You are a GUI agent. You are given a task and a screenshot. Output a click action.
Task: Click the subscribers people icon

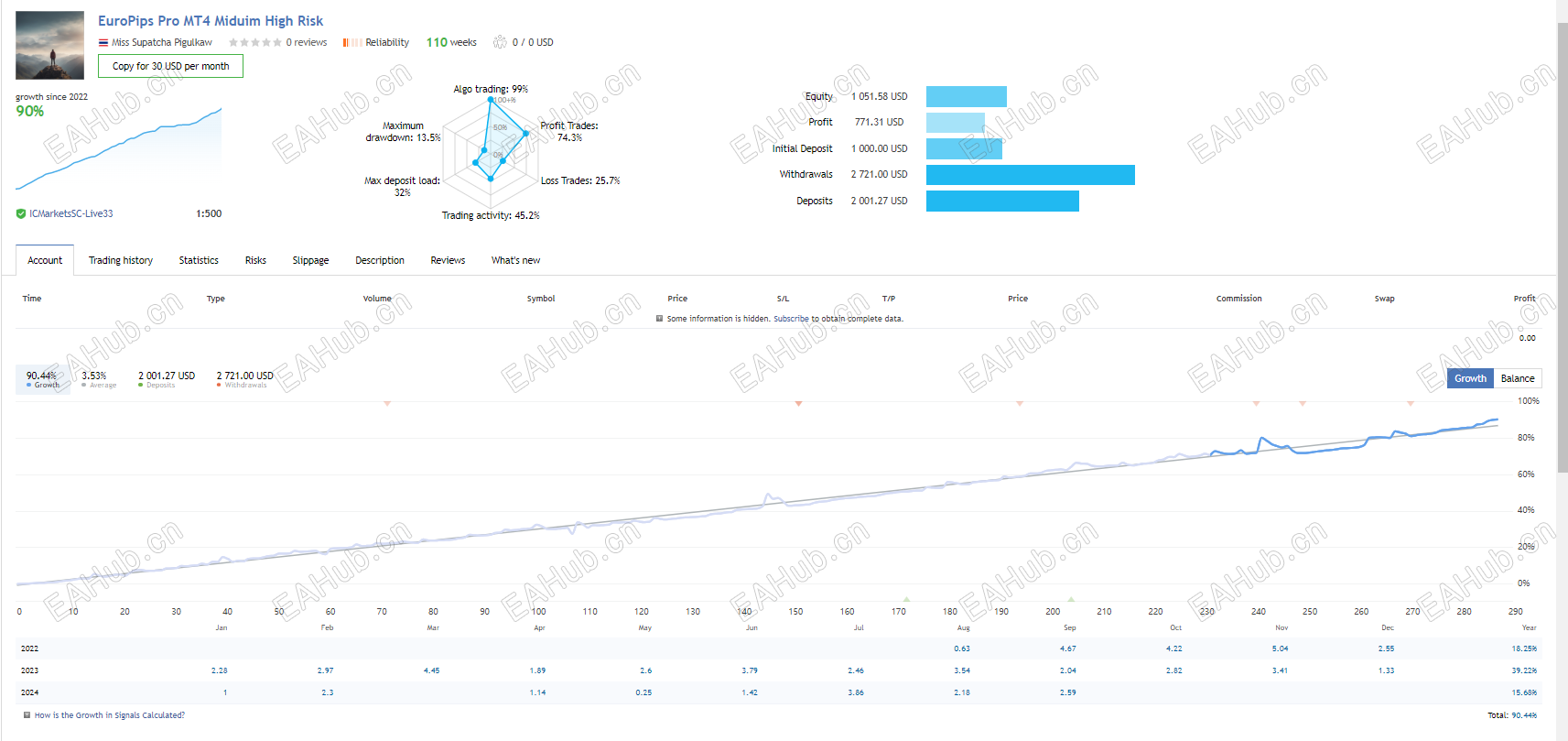point(500,42)
